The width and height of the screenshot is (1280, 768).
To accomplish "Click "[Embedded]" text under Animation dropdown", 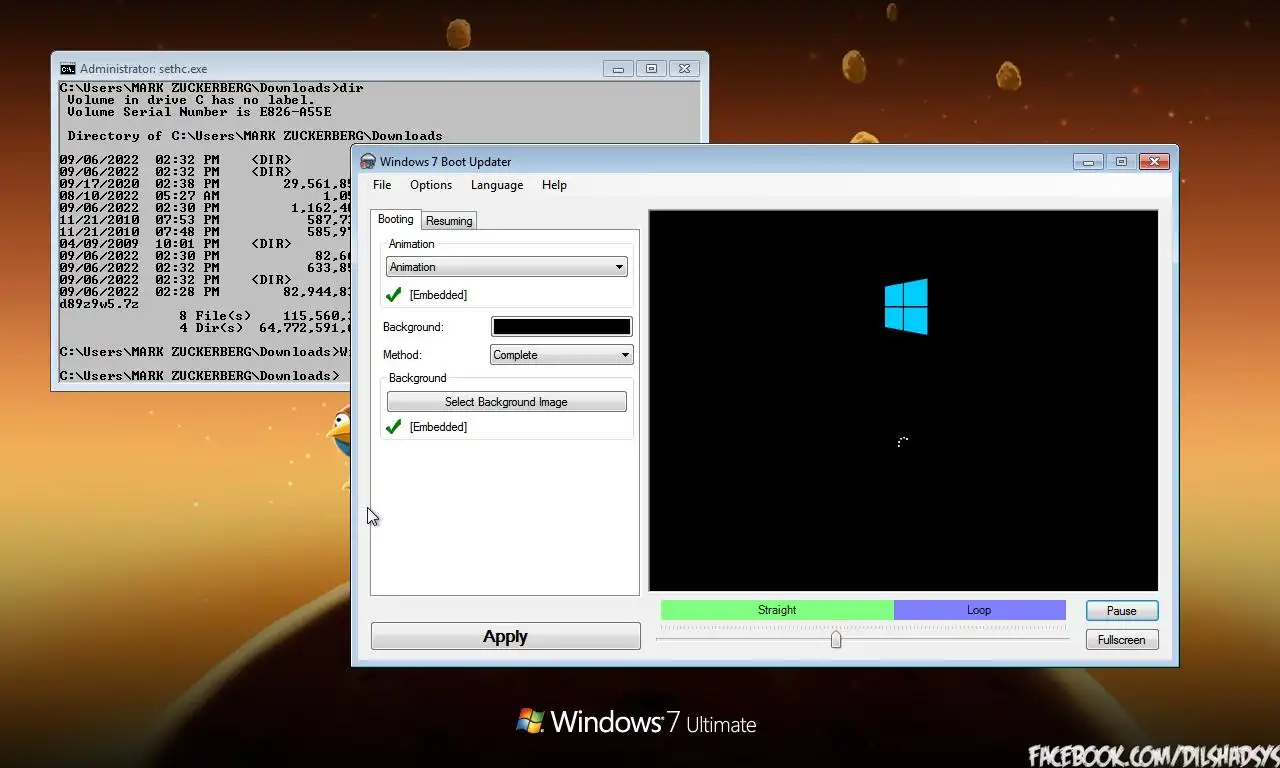I will coord(438,295).
